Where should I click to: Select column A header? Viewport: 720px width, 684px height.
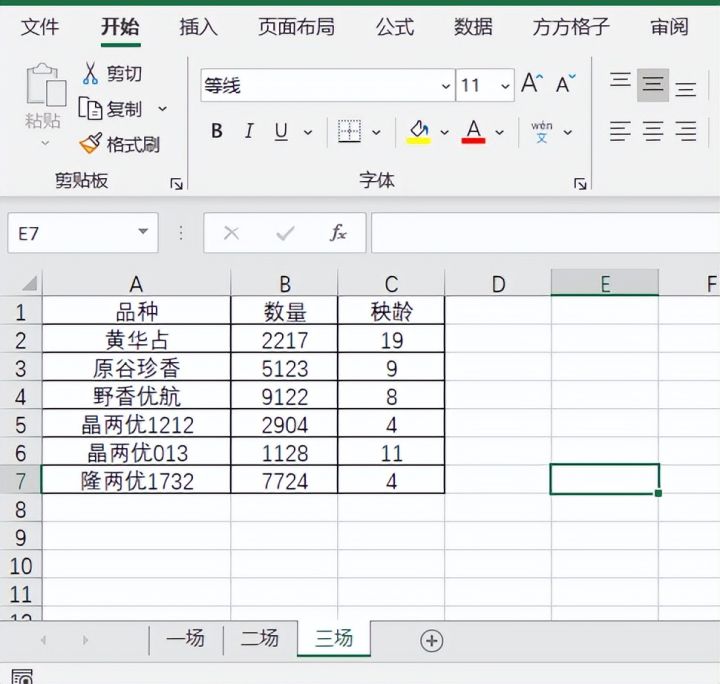pos(136,283)
